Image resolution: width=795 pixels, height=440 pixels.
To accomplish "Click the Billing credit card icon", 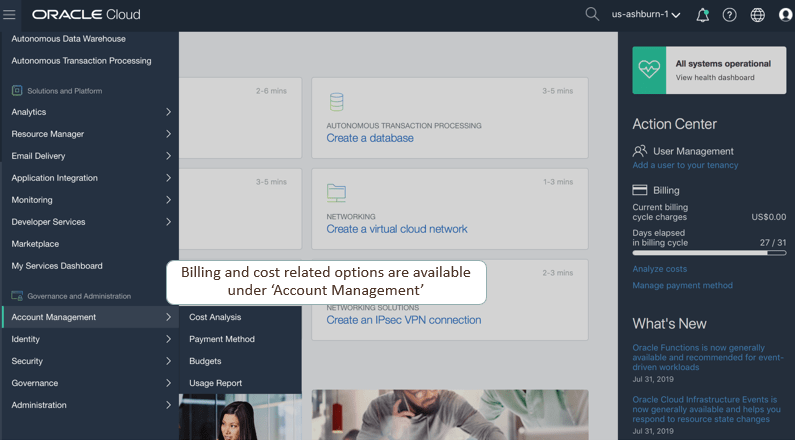I will tap(640, 190).
